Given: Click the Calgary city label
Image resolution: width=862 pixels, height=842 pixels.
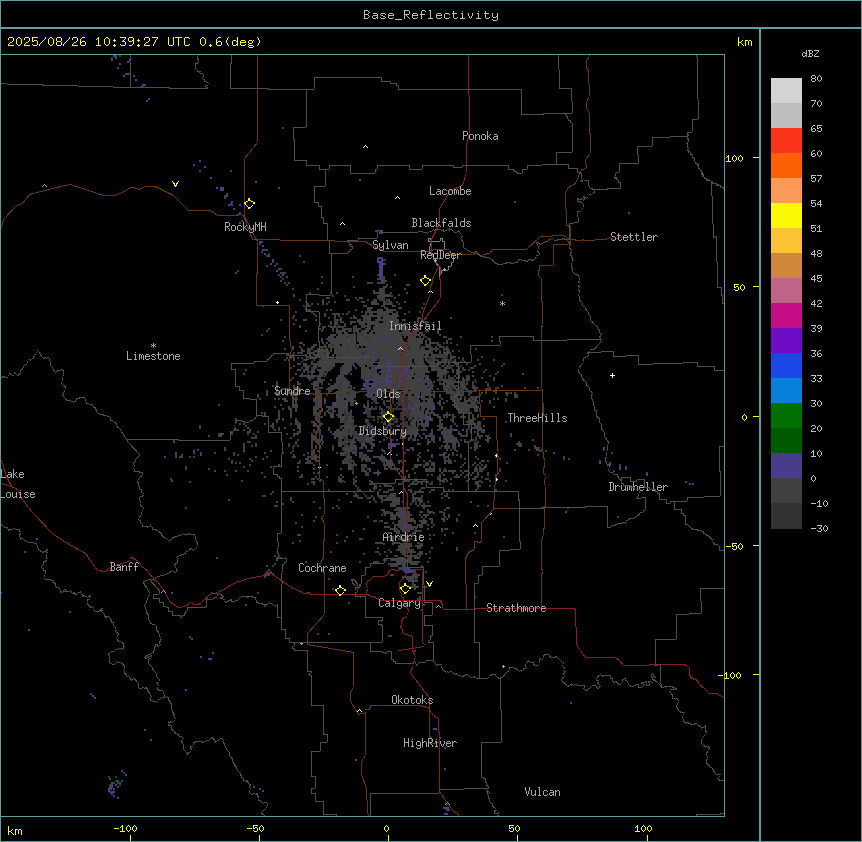Looking at the screenshot, I should pos(399,603).
